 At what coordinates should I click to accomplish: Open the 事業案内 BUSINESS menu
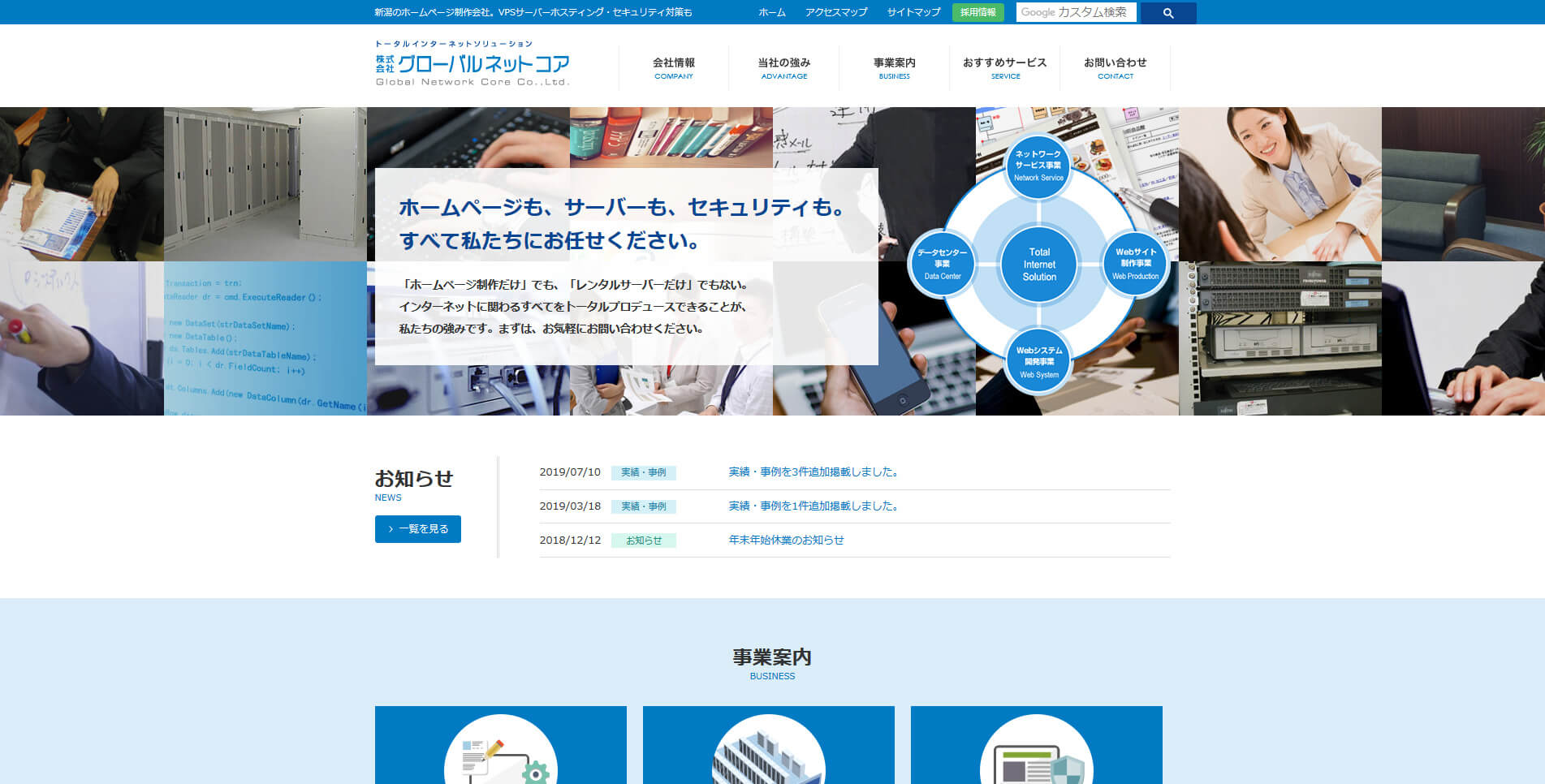895,68
